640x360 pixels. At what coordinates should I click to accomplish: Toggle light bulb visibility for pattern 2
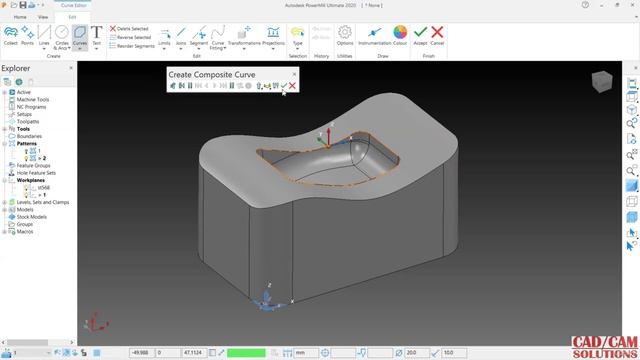pyautogui.click(x=26, y=158)
